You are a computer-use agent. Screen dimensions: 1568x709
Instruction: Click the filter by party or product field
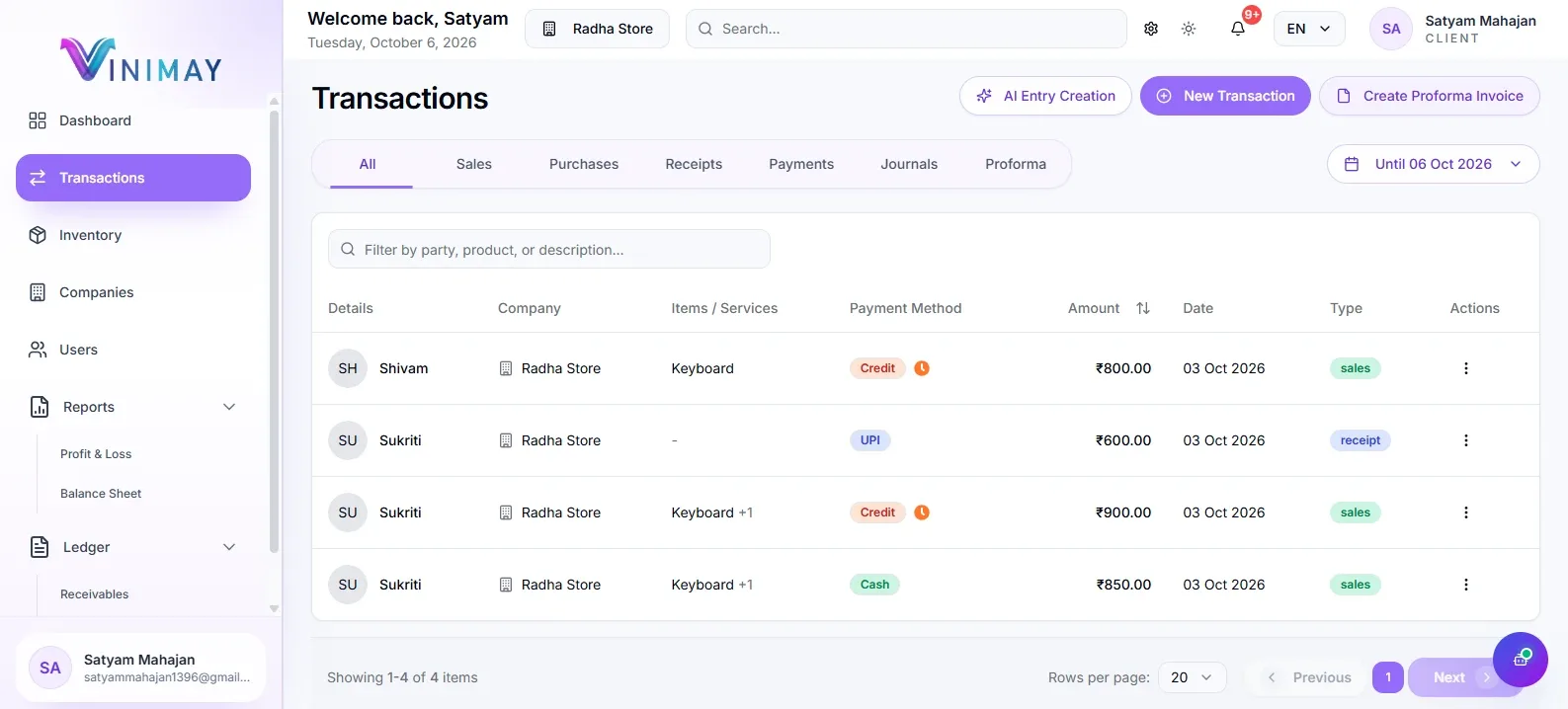click(x=549, y=249)
